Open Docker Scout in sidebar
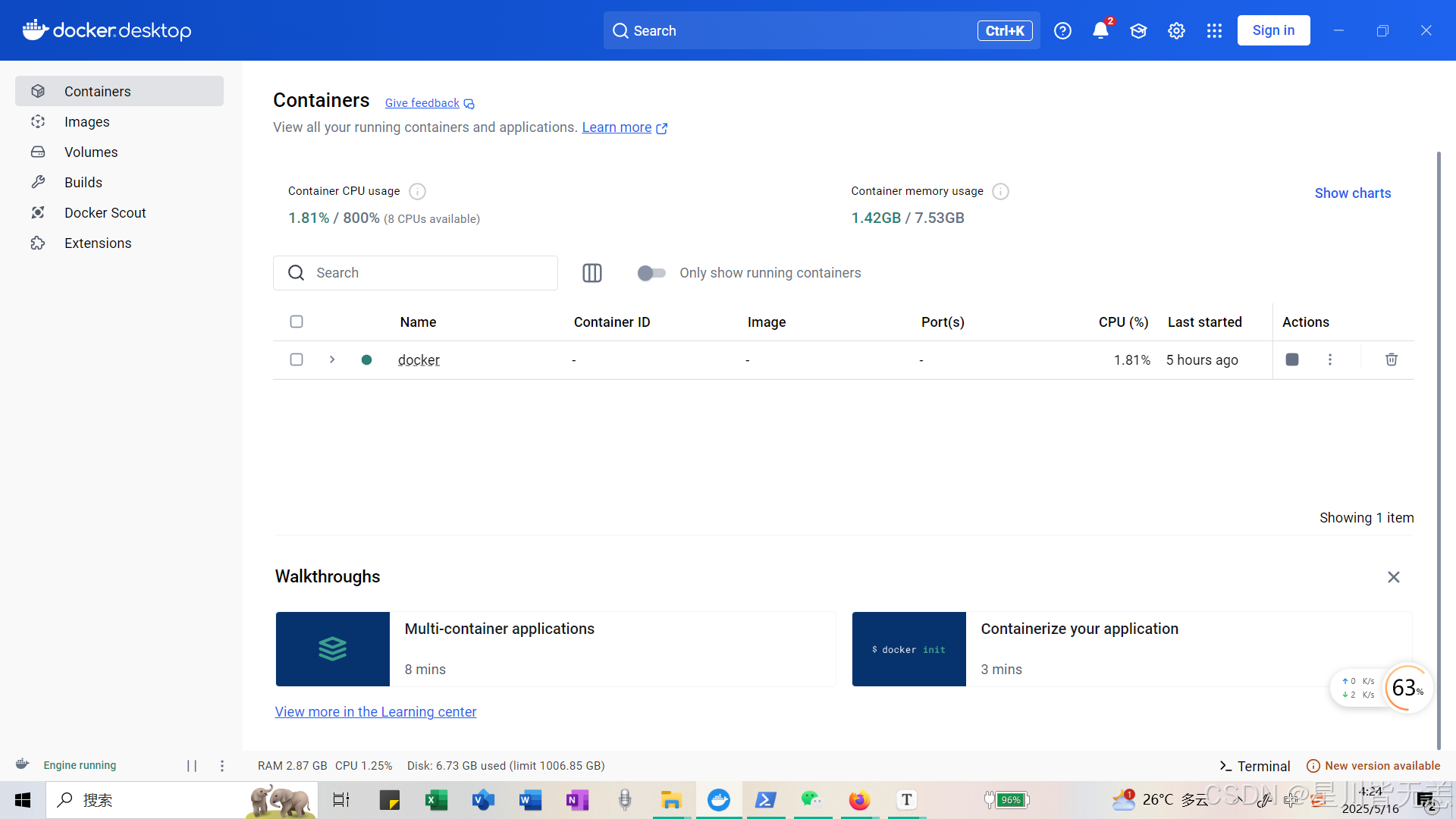The width and height of the screenshot is (1456, 819). 105,212
